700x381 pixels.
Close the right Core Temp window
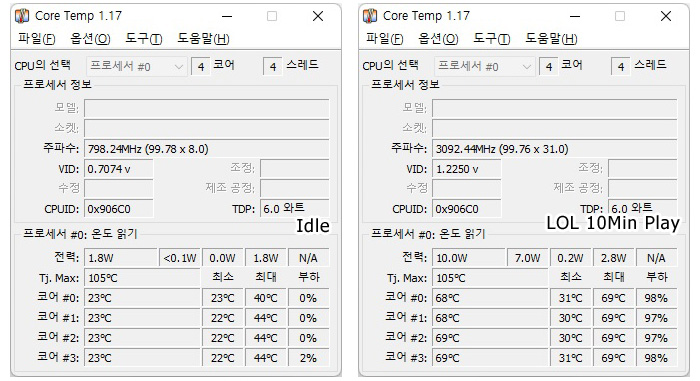pyautogui.click(x=666, y=17)
